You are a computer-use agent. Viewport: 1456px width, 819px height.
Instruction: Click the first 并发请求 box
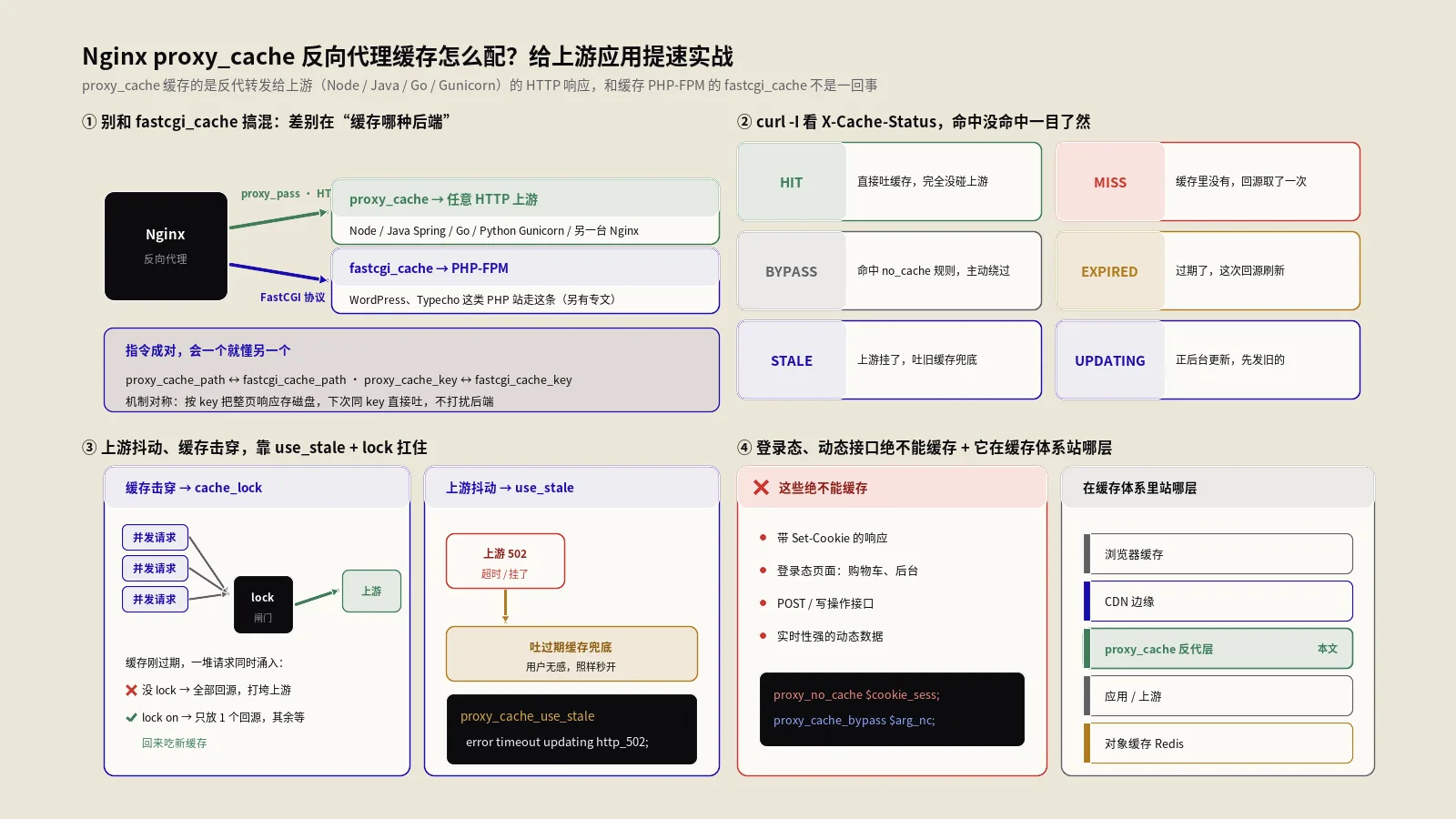(x=155, y=537)
